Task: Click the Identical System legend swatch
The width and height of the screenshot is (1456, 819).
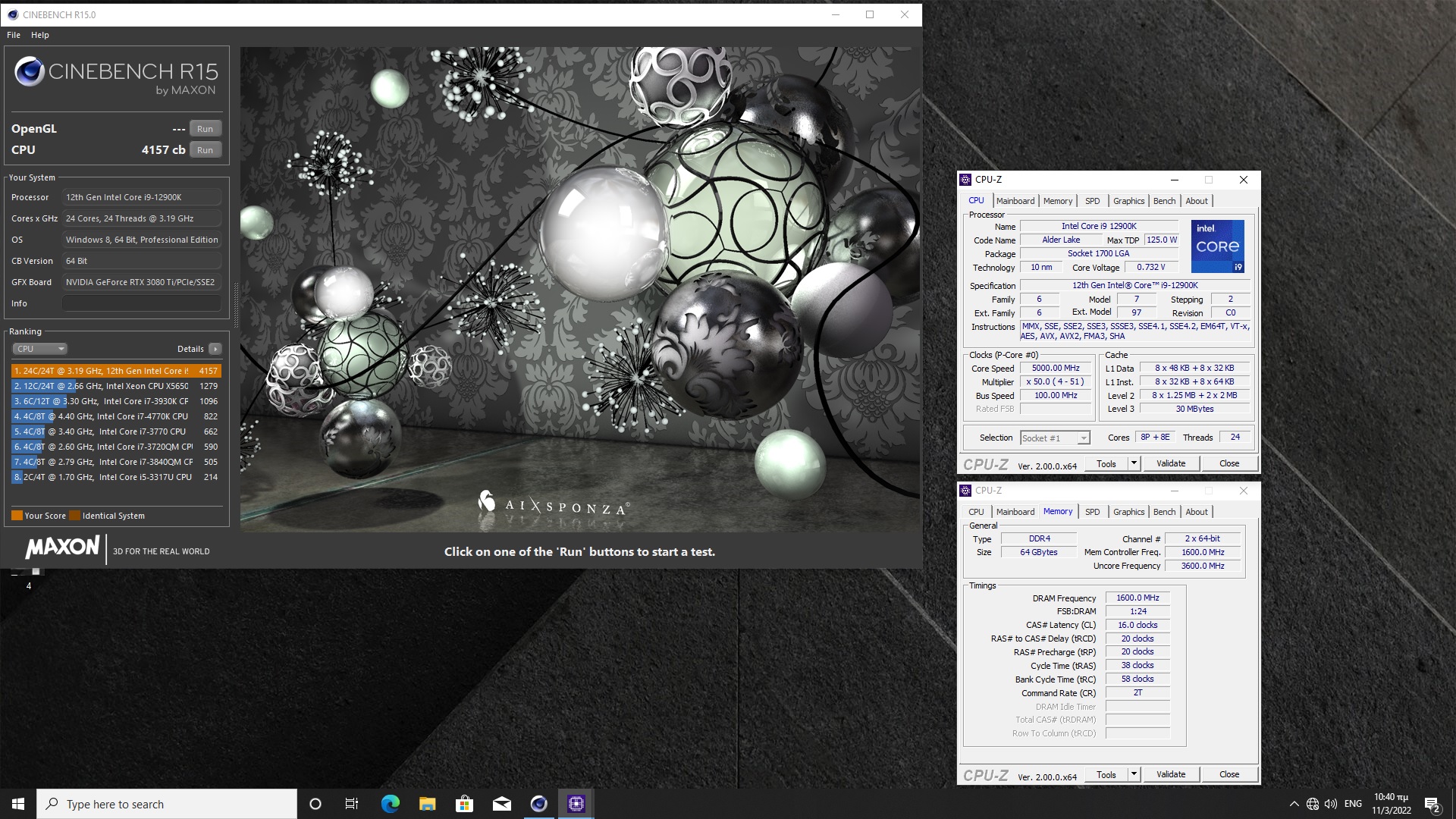Action: (74, 516)
